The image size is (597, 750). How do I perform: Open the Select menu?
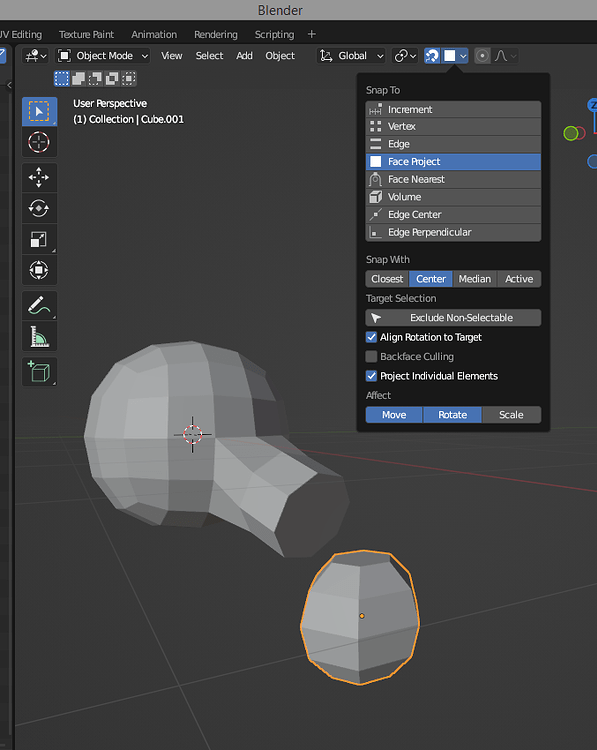point(209,56)
